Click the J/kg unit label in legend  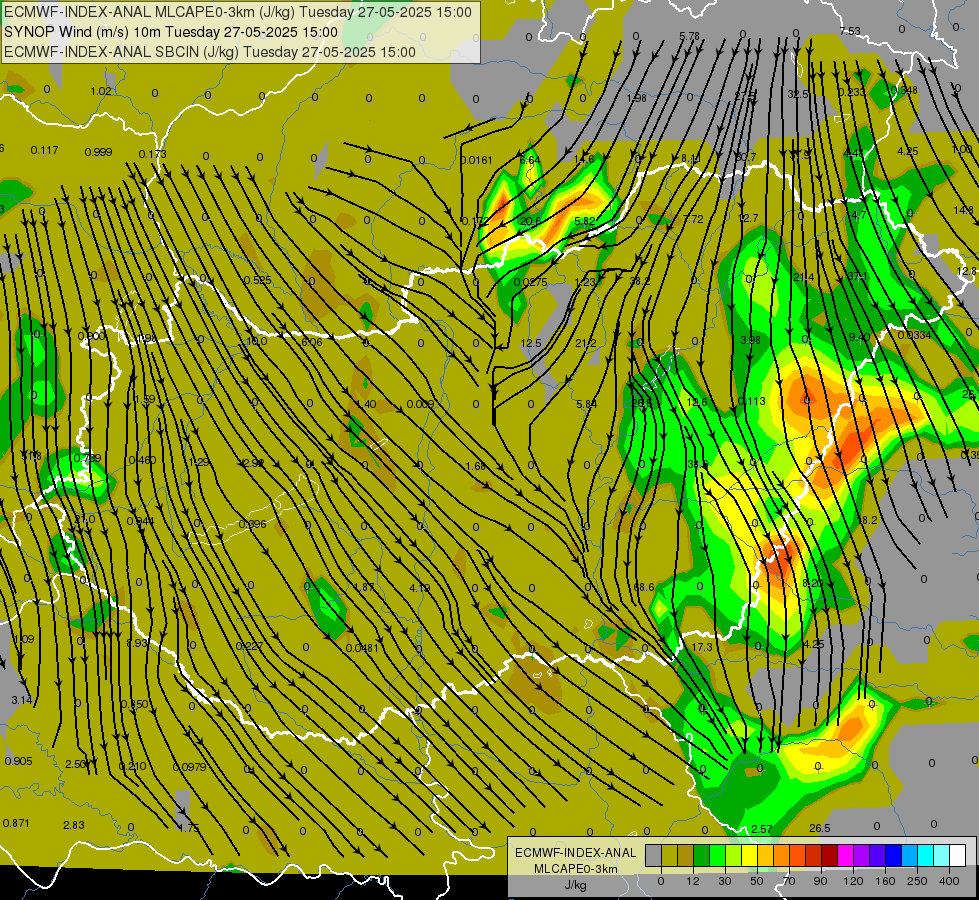575,885
